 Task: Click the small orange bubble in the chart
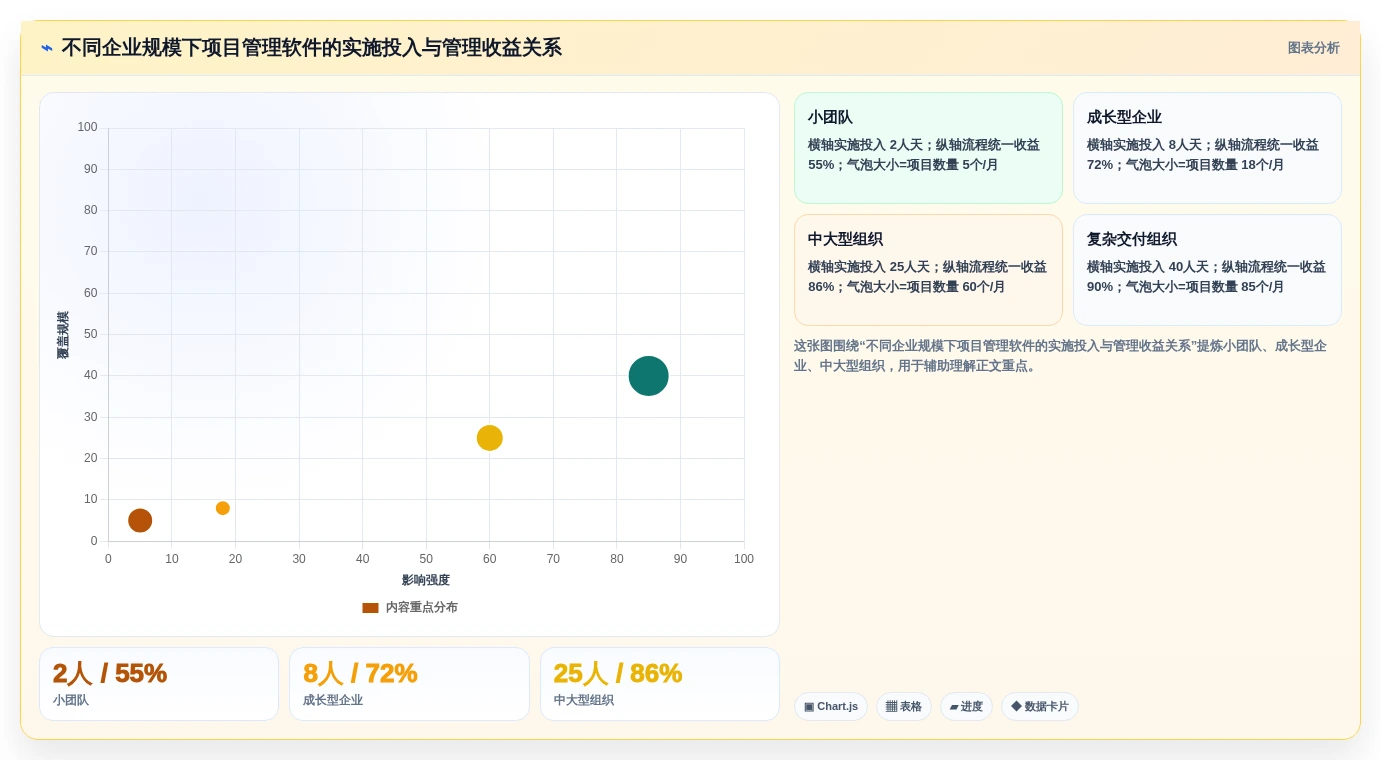click(223, 508)
